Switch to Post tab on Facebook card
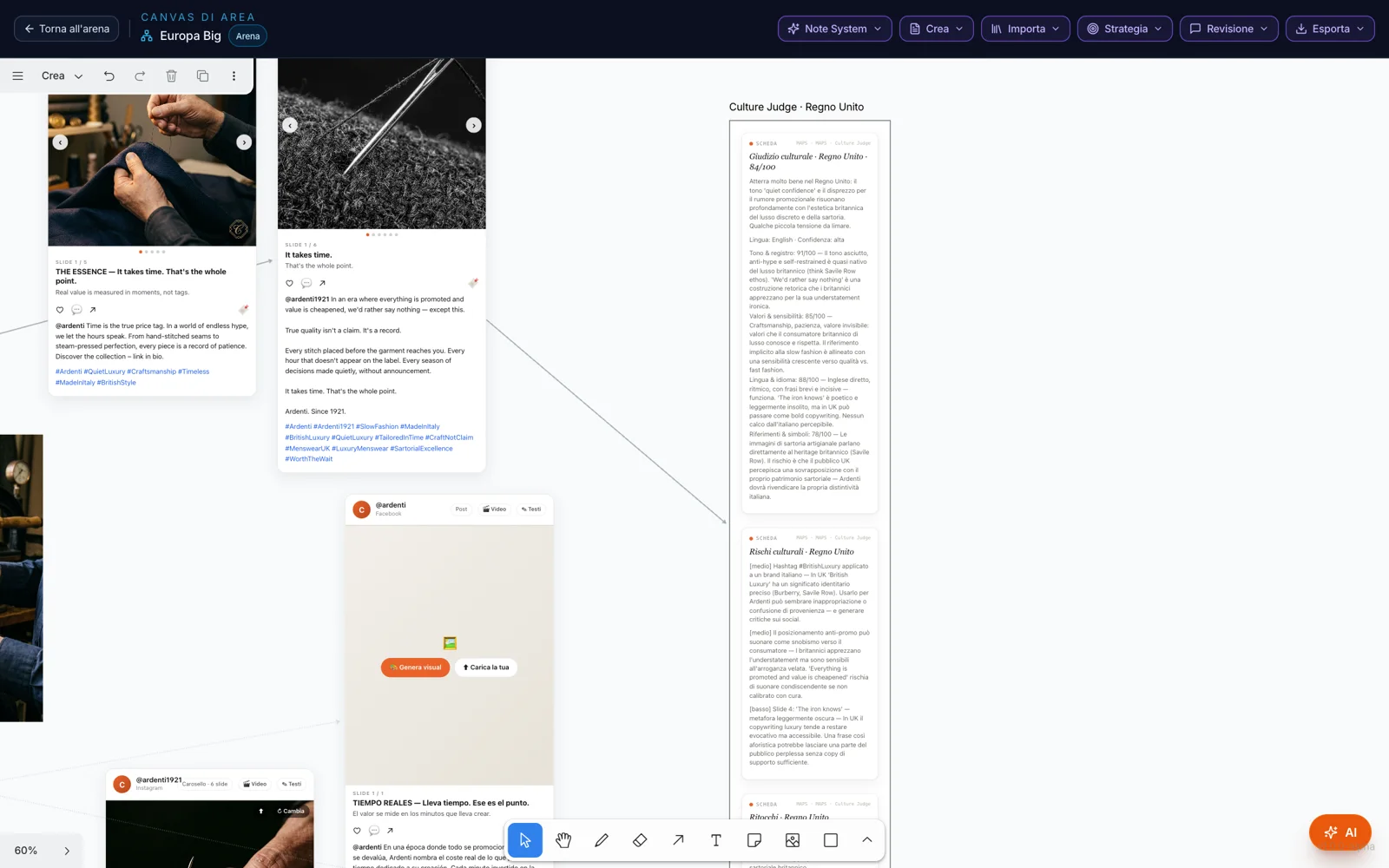The width and height of the screenshot is (1389, 868). (x=461, y=510)
